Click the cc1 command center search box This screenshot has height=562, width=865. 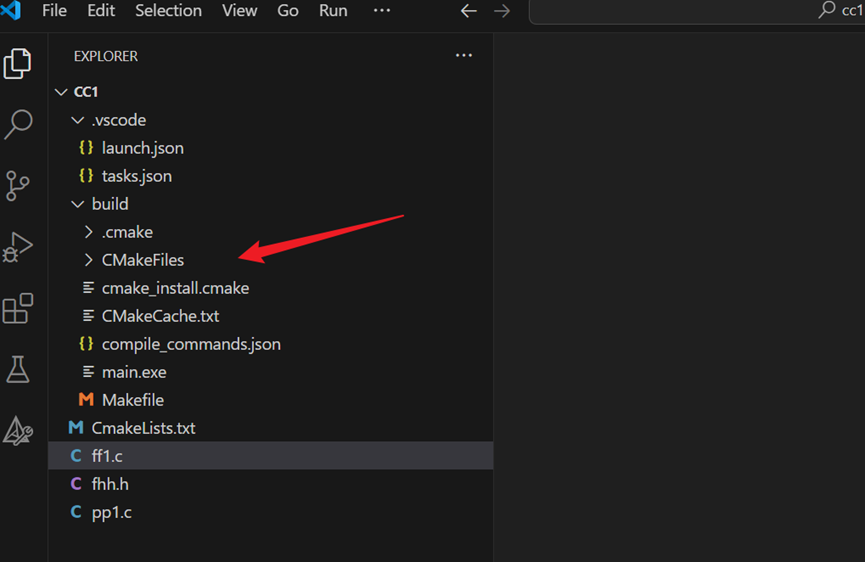(x=697, y=11)
